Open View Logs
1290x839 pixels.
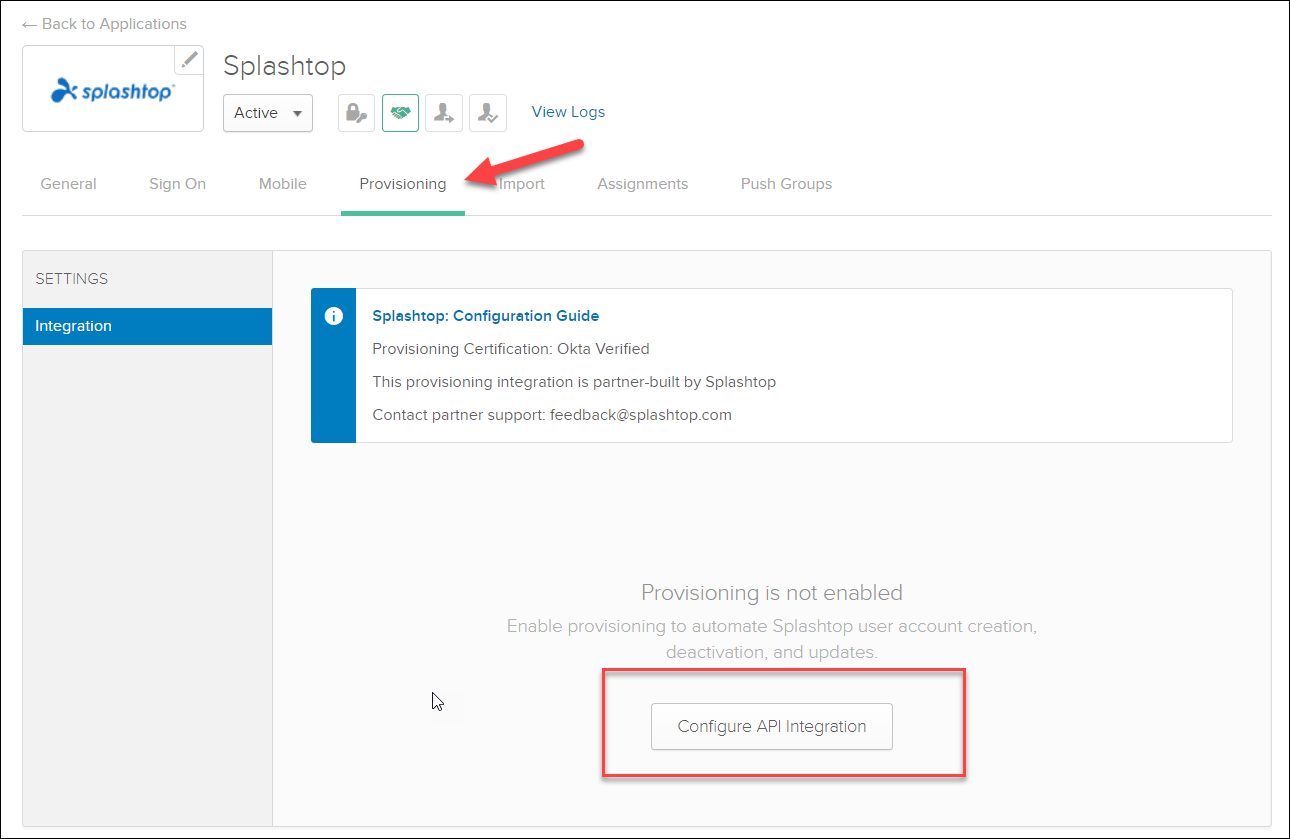568,112
